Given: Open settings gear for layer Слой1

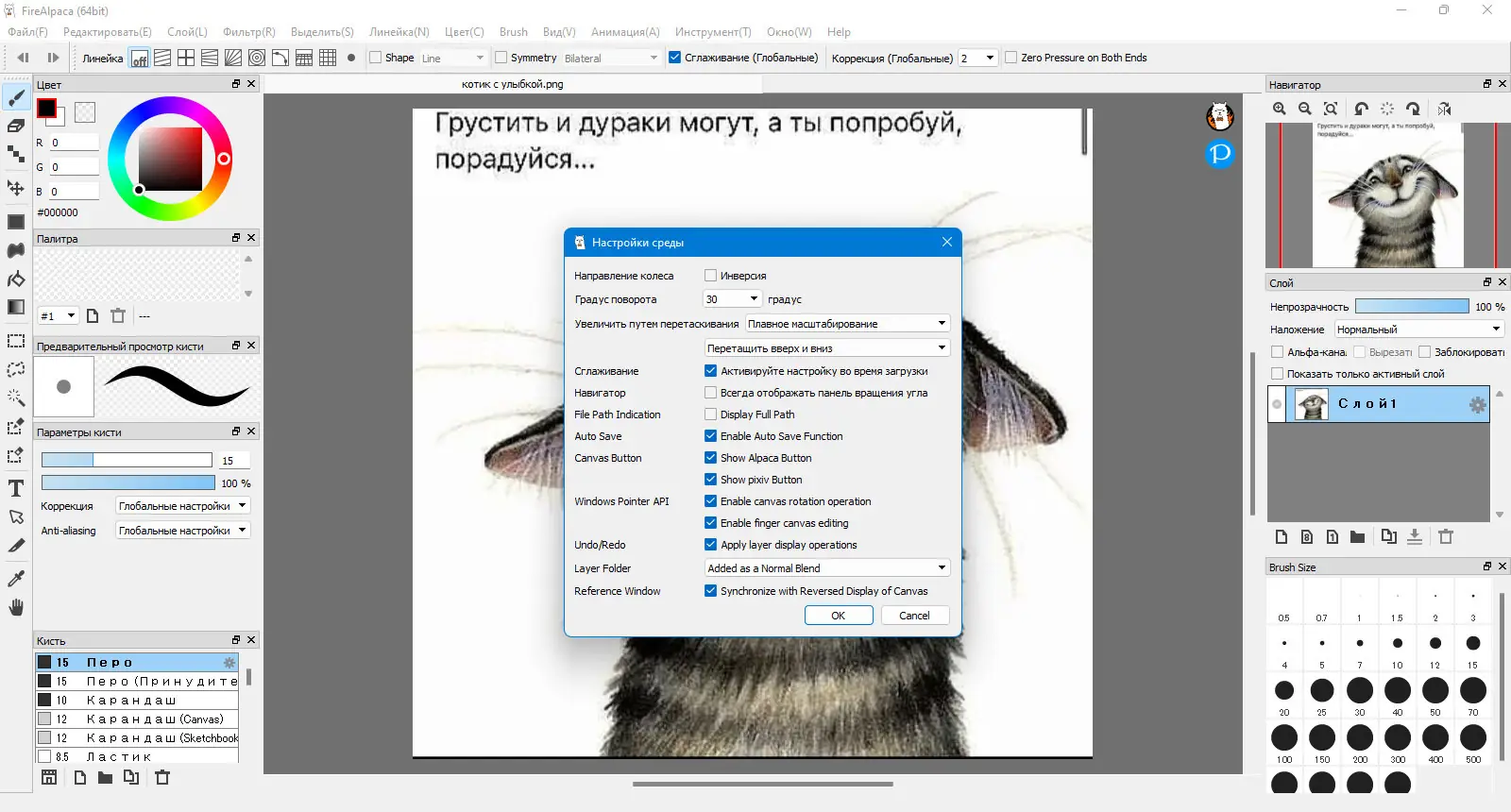Looking at the screenshot, I should pyautogui.click(x=1478, y=405).
